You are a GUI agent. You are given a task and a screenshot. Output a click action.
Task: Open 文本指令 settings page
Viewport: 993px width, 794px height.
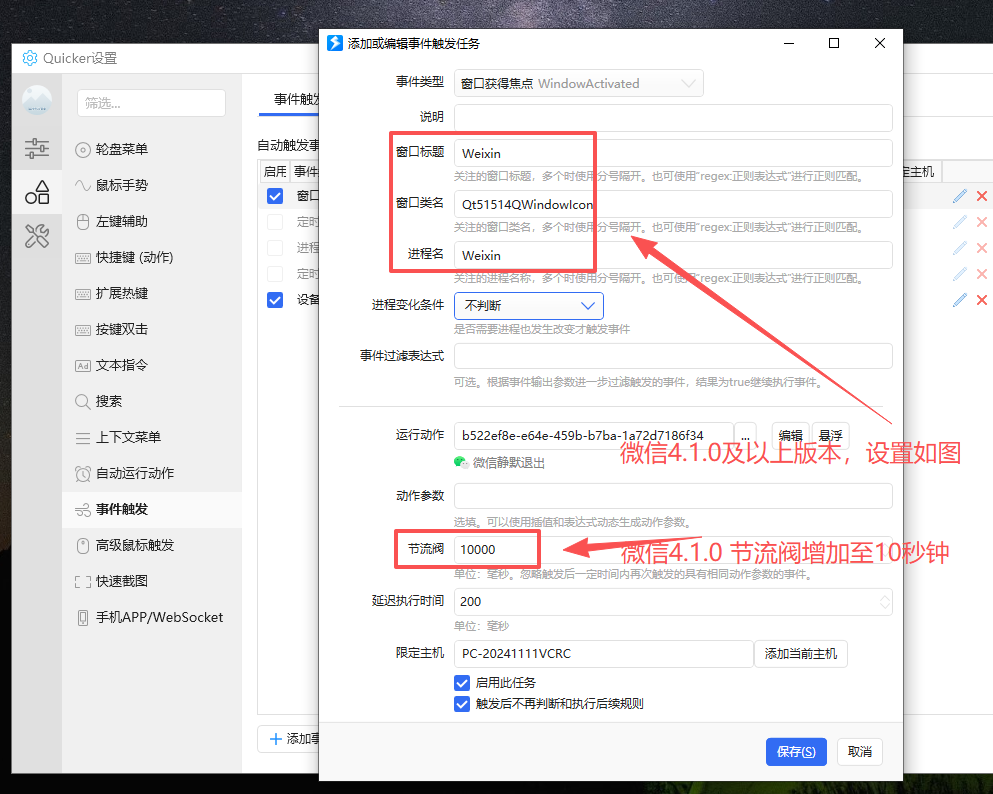pos(152,365)
